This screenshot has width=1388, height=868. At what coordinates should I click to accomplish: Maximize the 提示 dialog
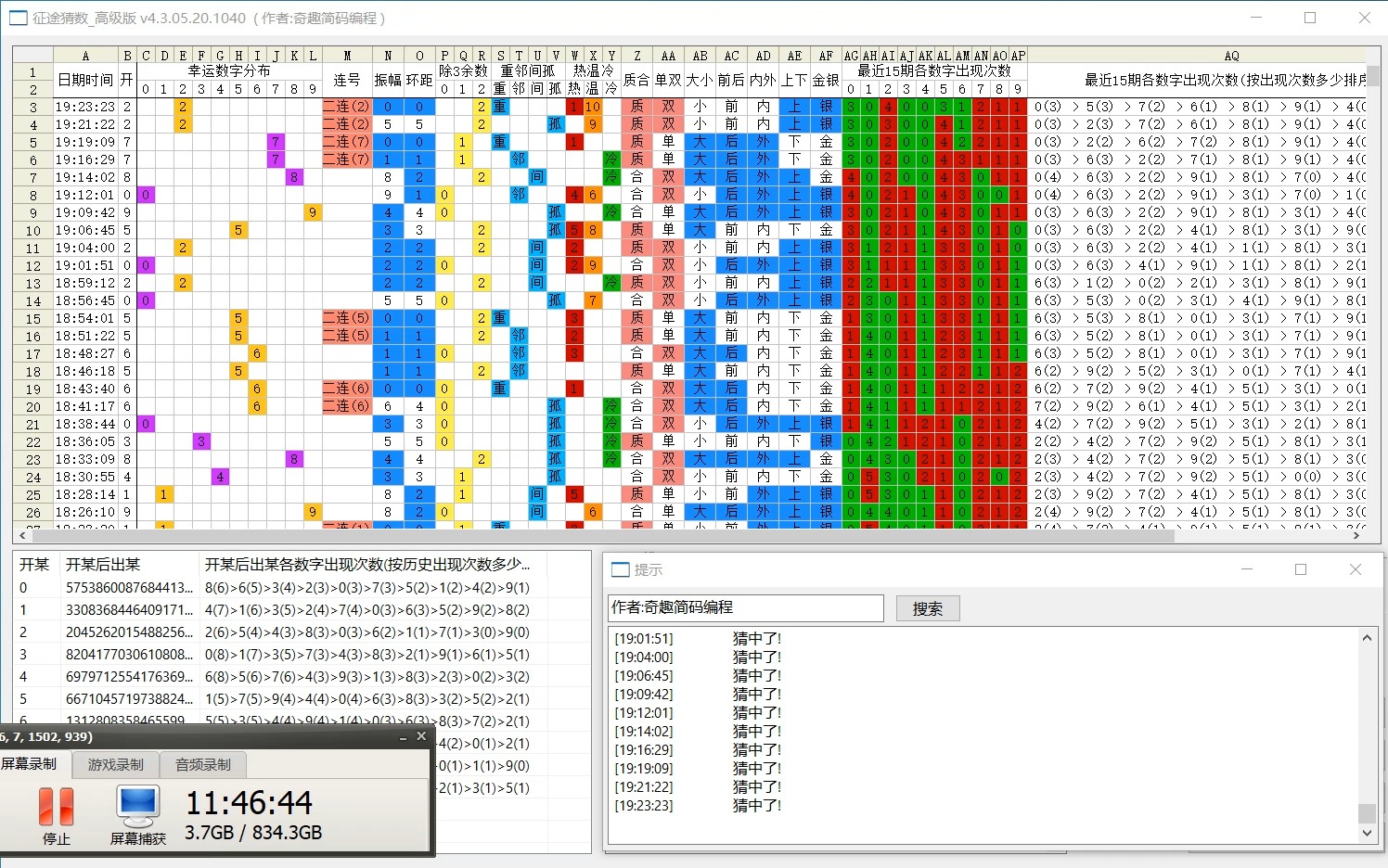pos(1301,569)
